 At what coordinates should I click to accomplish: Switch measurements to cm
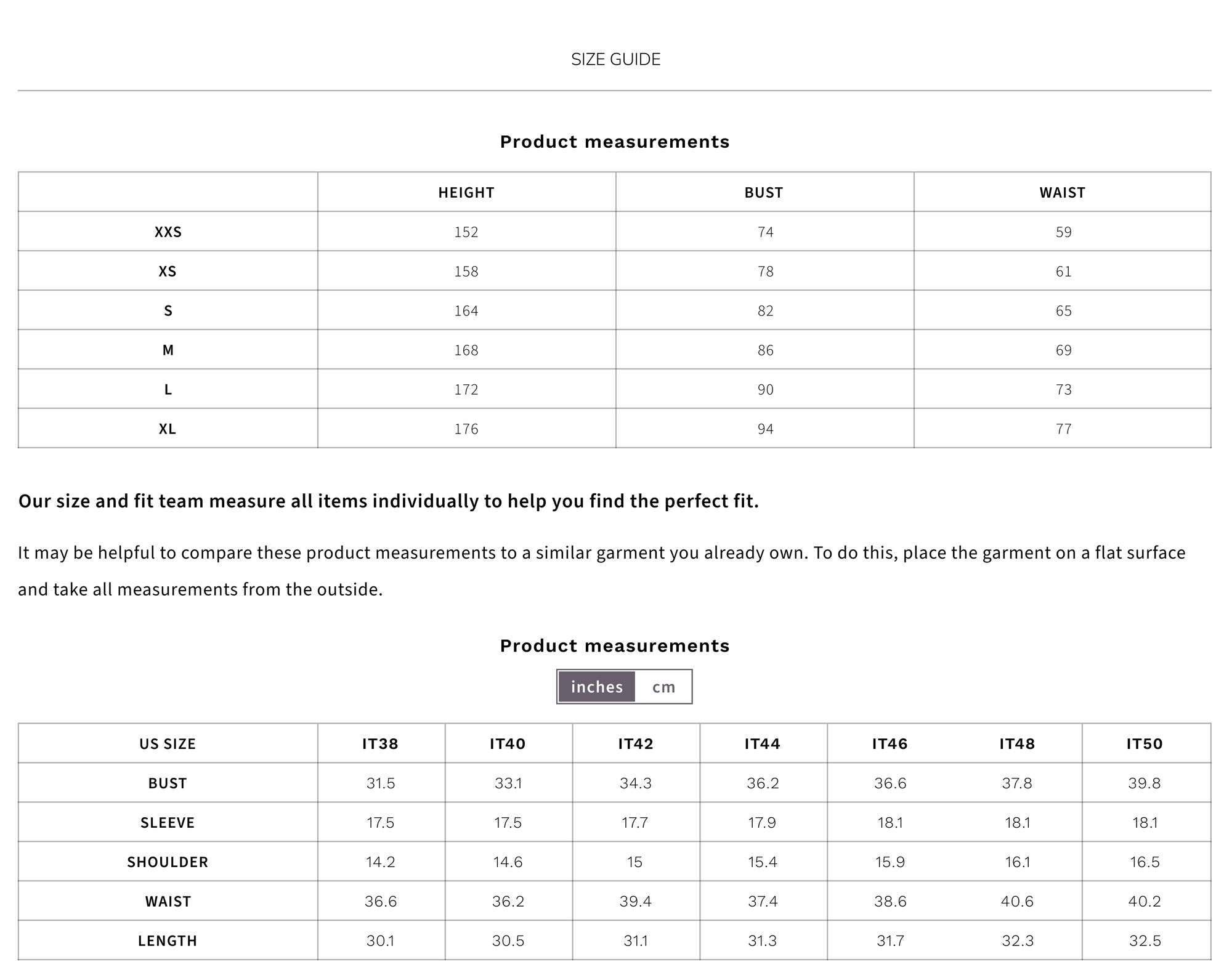pyautogui.click(x=663, y=687)
